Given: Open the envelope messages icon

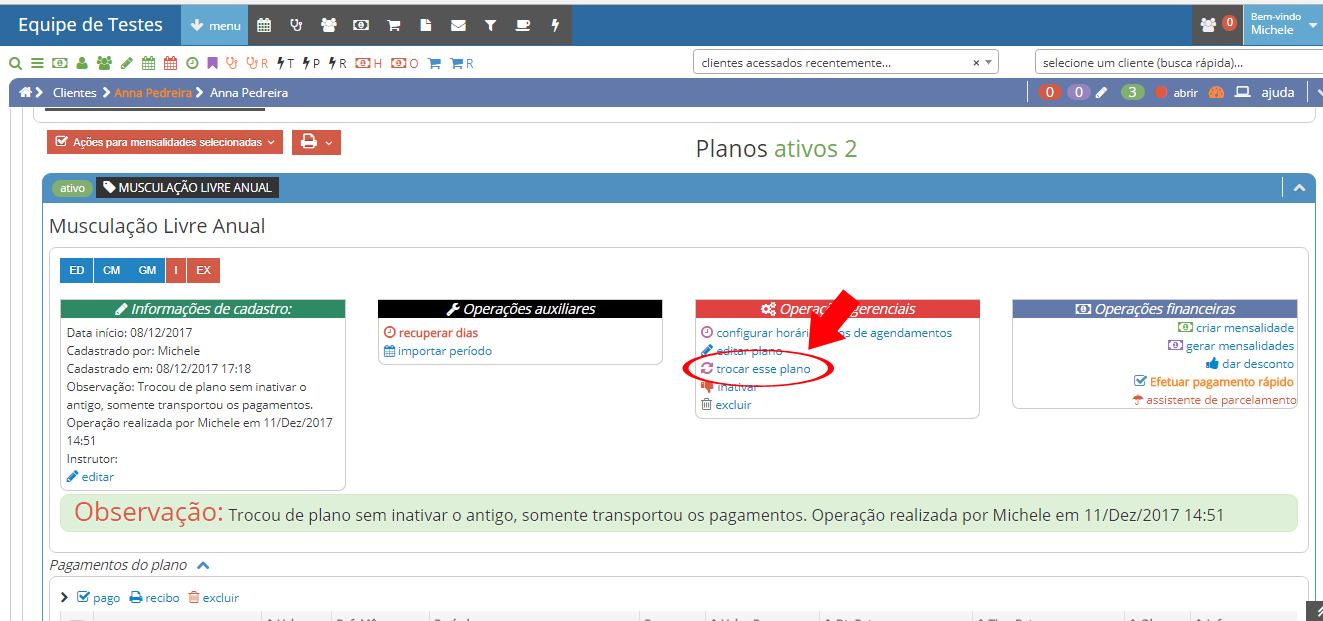Looking at the screenshot, I should tap(458, 25).
